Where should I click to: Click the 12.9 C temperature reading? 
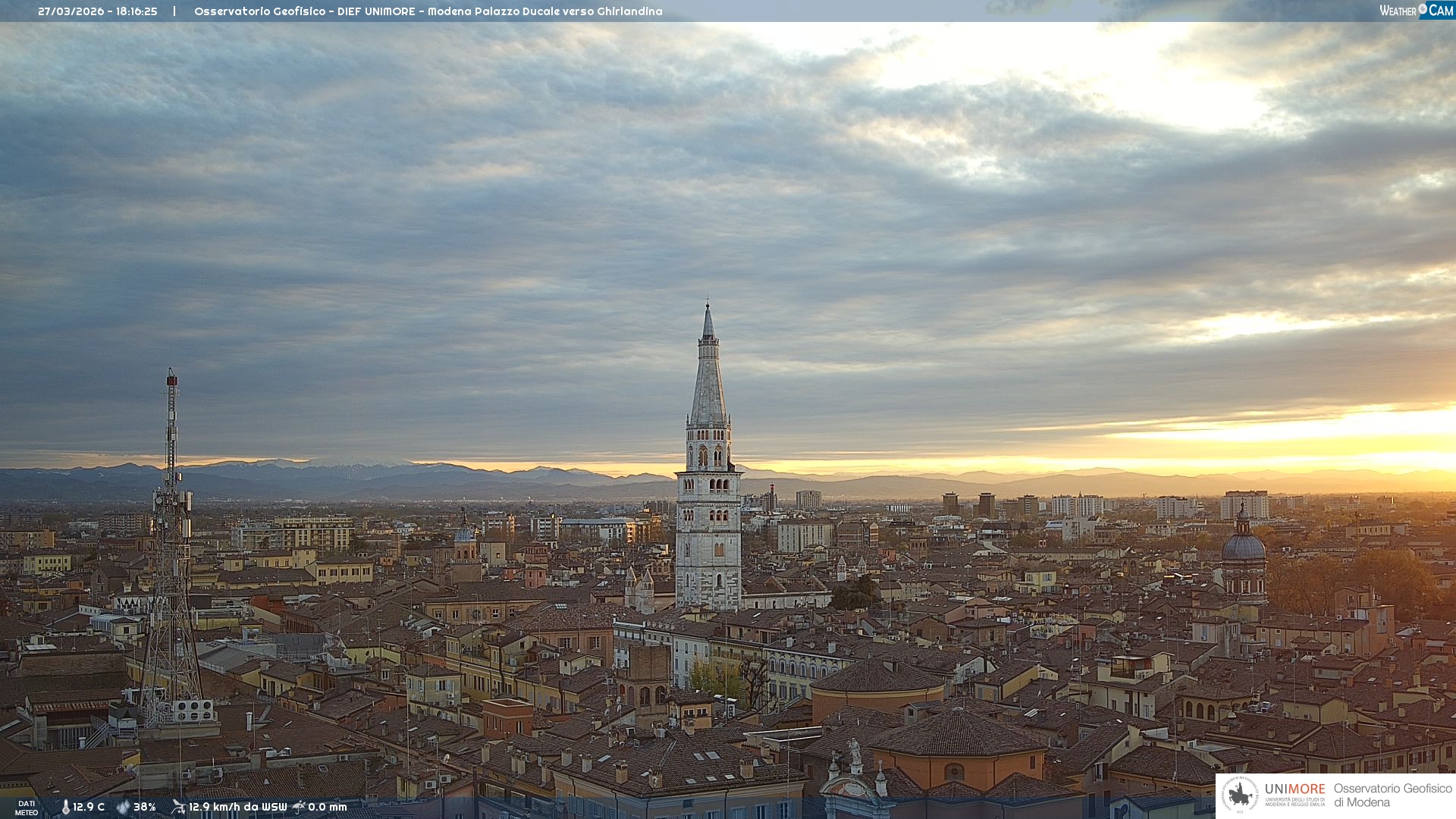[x=89, y=808]
